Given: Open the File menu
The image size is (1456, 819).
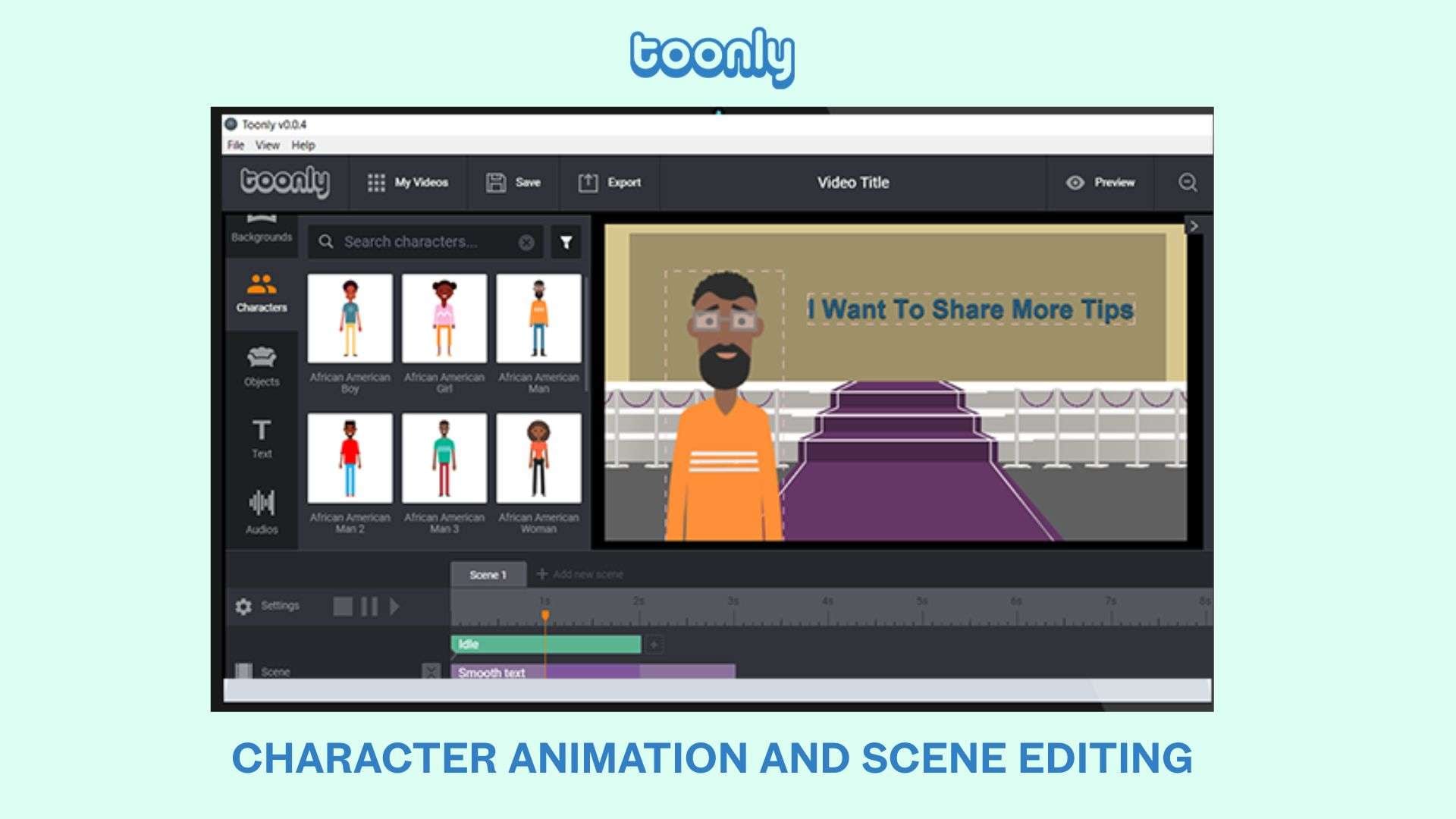Looking at the screenshot, I should pyautogui.click(x=236, y=145).
